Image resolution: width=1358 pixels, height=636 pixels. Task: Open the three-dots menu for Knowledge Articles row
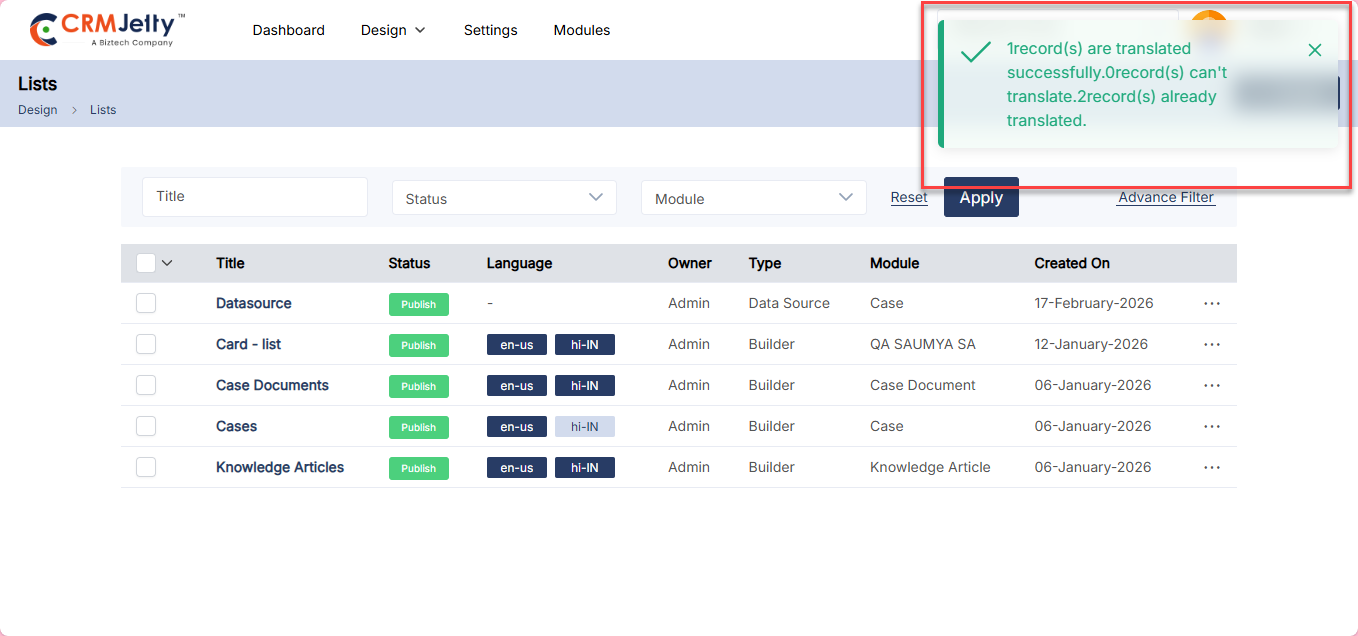pyautogui.click(x=1212, y=468)
